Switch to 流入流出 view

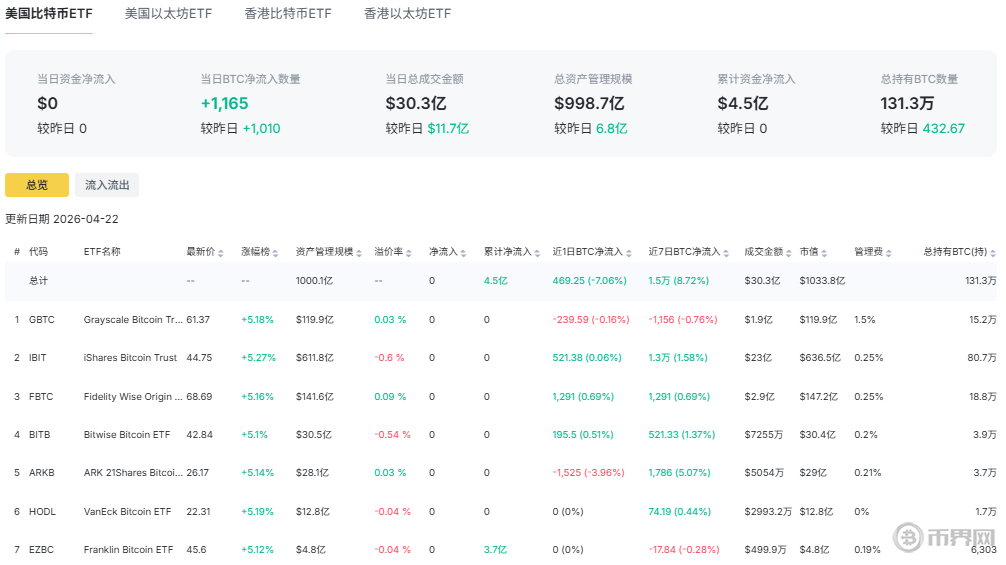tap(107, 185)
